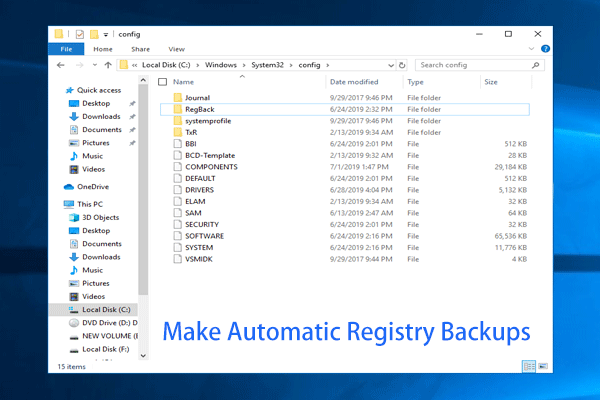Expand the chevron after Windows breadcrumb

tap(244, 65)
